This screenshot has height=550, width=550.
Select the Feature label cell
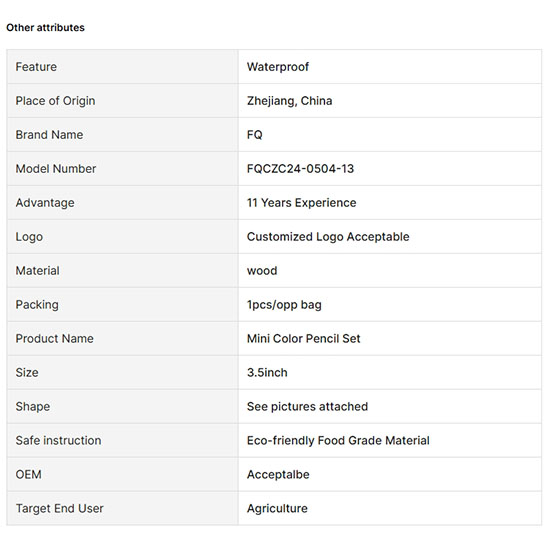[x=122, y=67]
